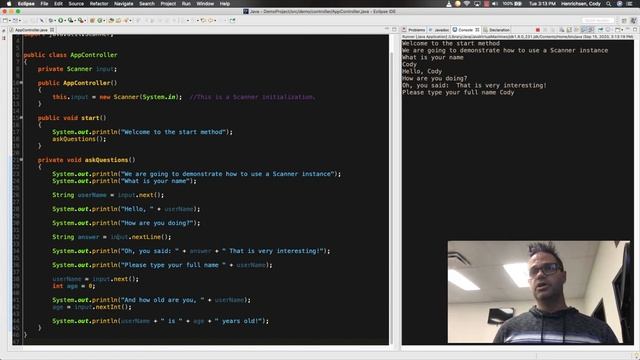This screenshot has height=360, width=640.
Task: Click the 'askQuestions();' call in start()
Action: coord(79,139)
